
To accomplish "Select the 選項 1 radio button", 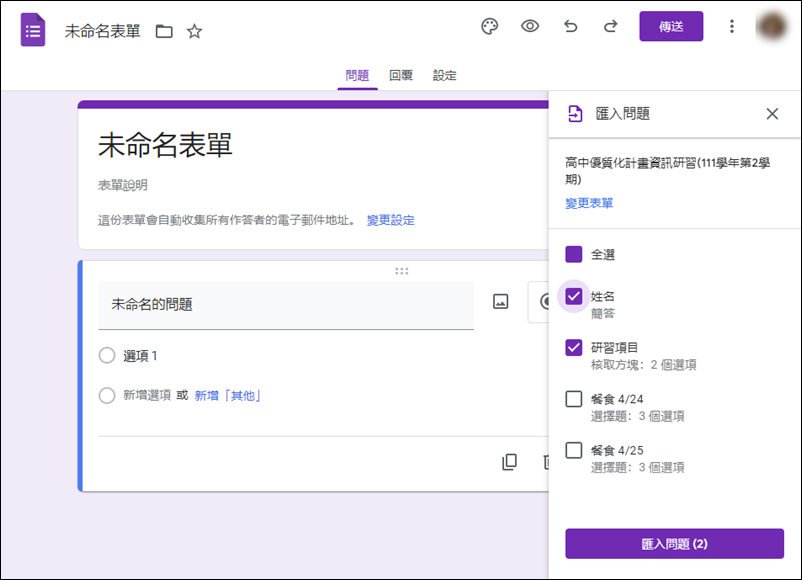I will click(107, 355).
